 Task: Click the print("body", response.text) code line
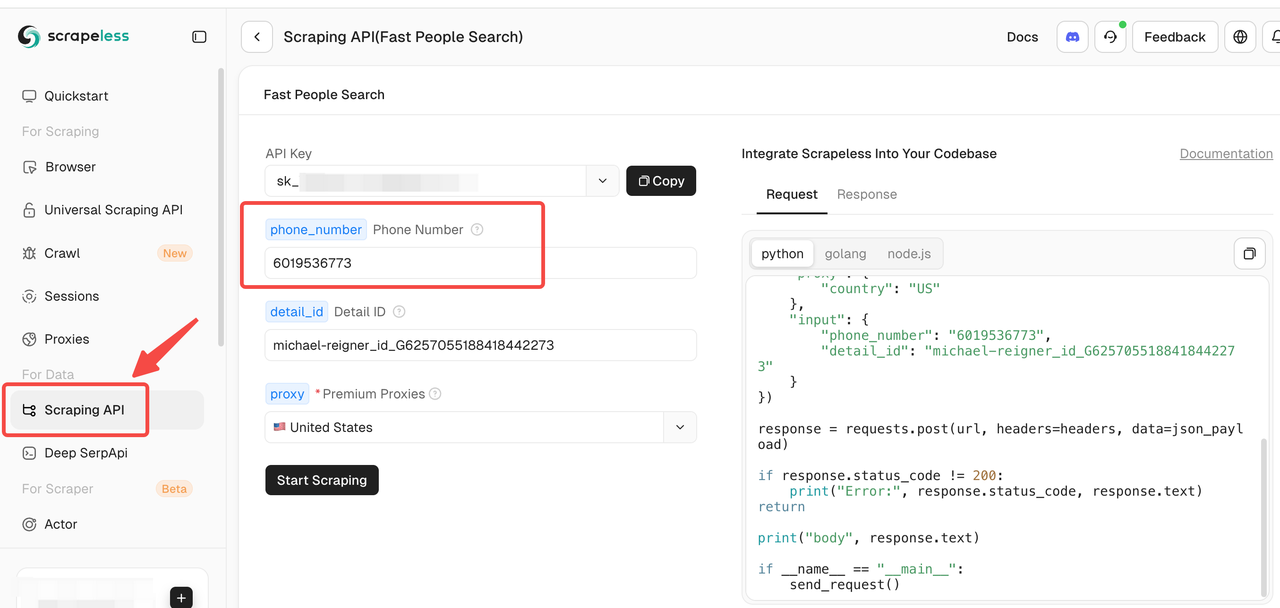pyautogui.click(x=869, y=538)
